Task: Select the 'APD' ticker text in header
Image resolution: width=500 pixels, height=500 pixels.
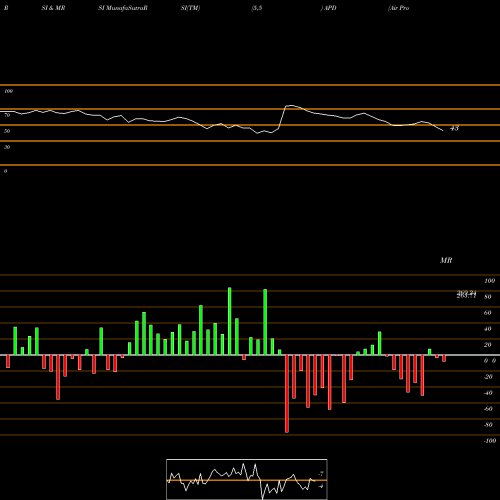Action: click(x=330, y=8)
